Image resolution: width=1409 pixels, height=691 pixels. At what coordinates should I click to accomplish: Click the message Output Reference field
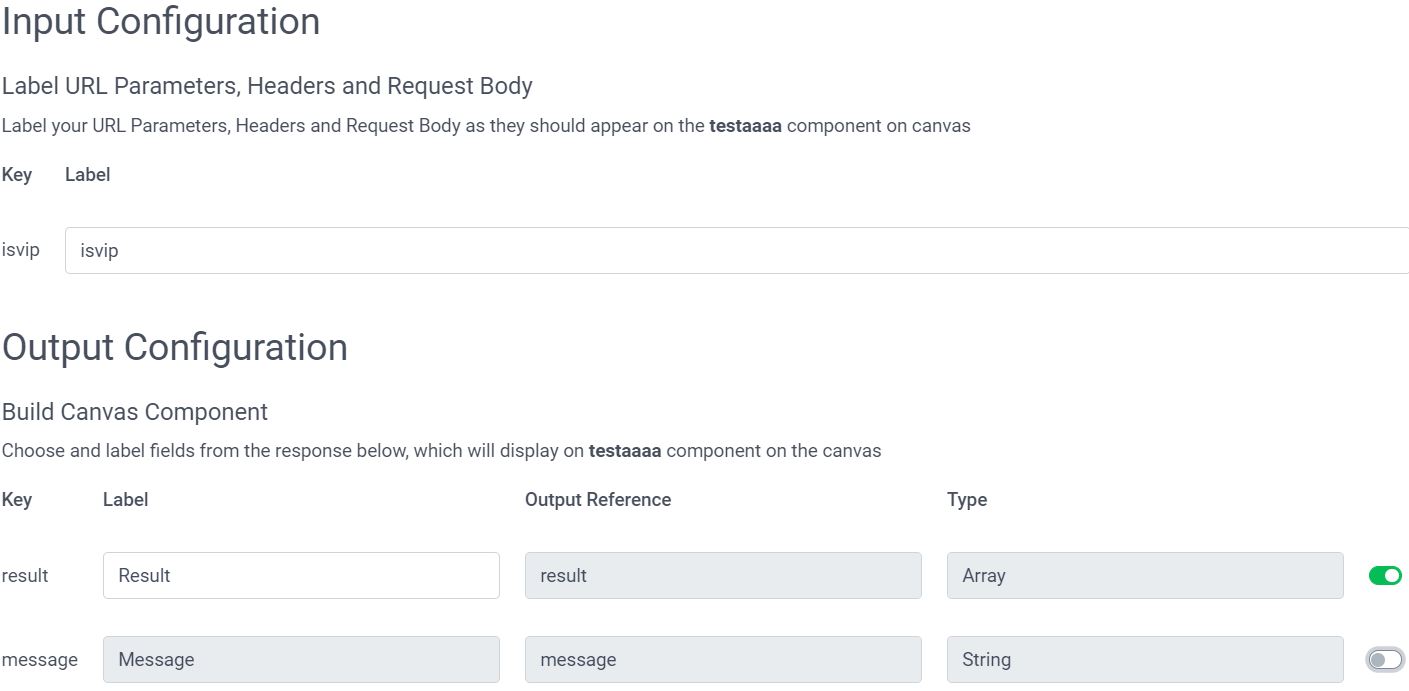tap(722, 659)
